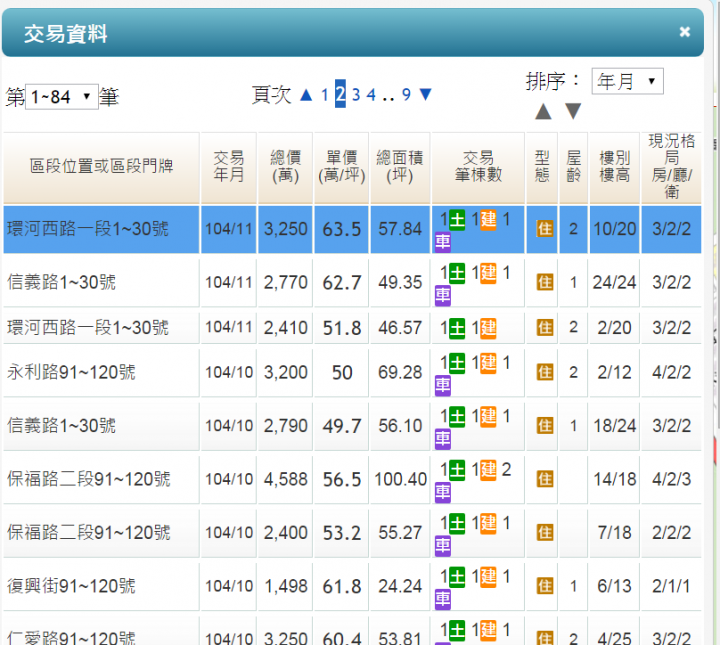720x645 pixels.
Task: Click orange 建 icon in the 2,770 row
Action: [x=488, y=273]
